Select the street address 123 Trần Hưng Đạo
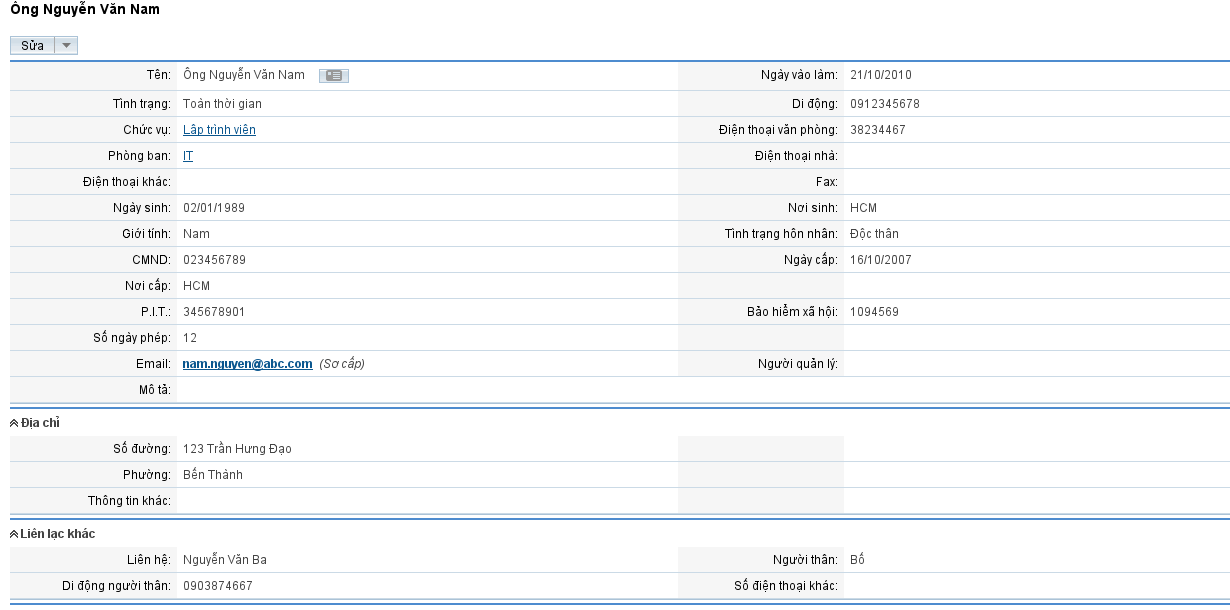1230x610 pixels. pyautogui.click(x=237, y=449)
